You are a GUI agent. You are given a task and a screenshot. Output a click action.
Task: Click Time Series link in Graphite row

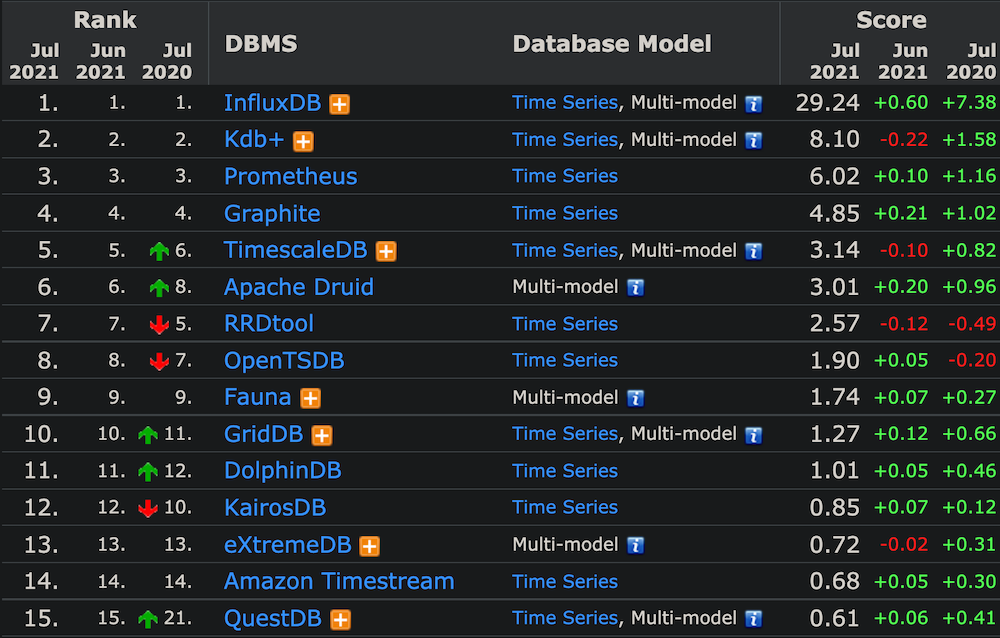565,213
